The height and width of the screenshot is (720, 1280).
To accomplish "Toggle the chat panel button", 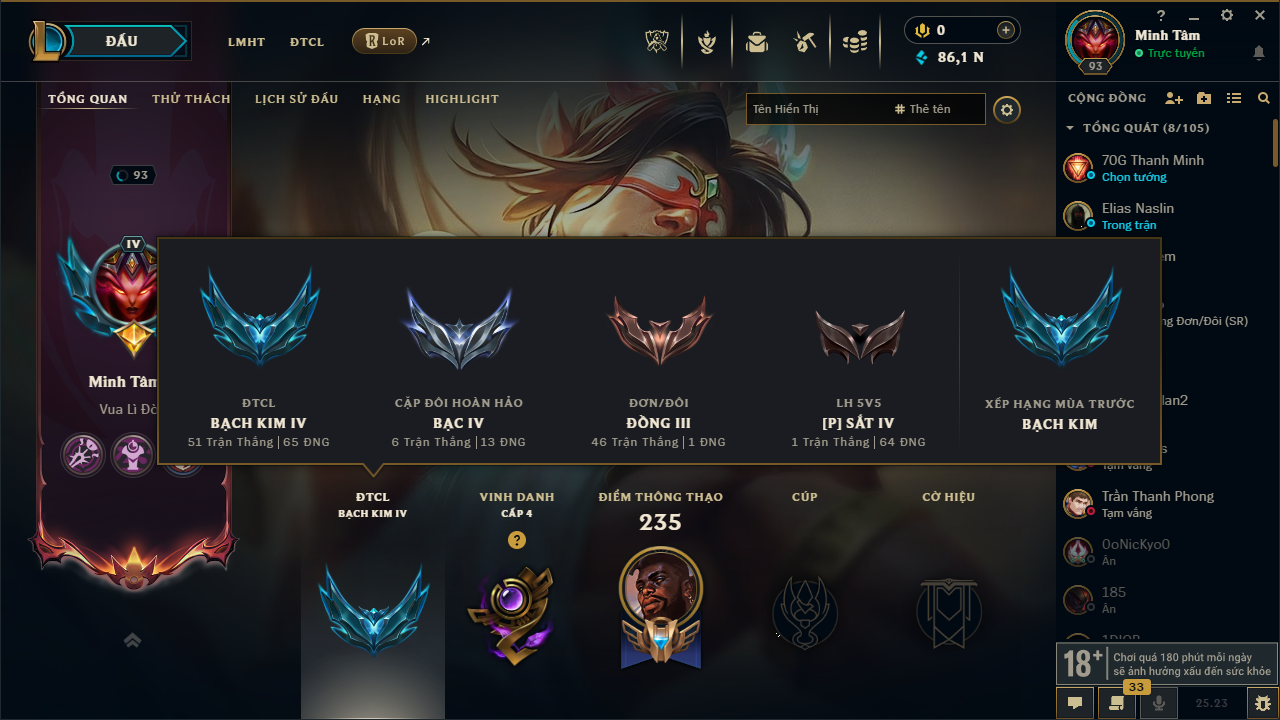I will [1075, 703].
